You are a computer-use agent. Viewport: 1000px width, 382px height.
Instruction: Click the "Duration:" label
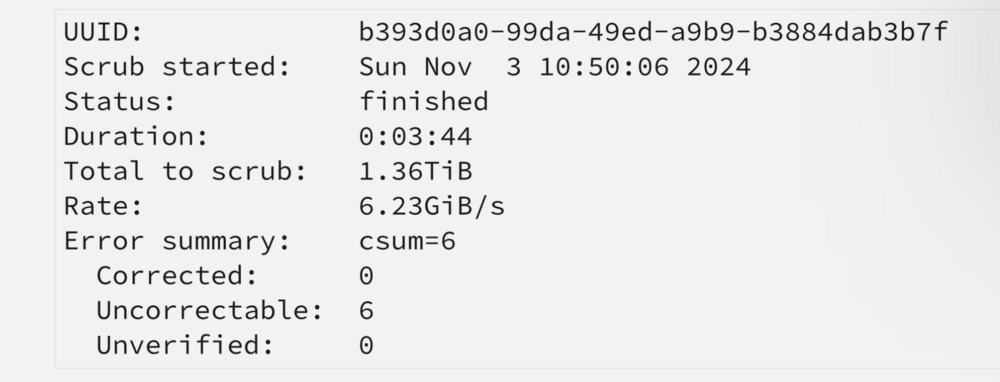tap(136, 136)
